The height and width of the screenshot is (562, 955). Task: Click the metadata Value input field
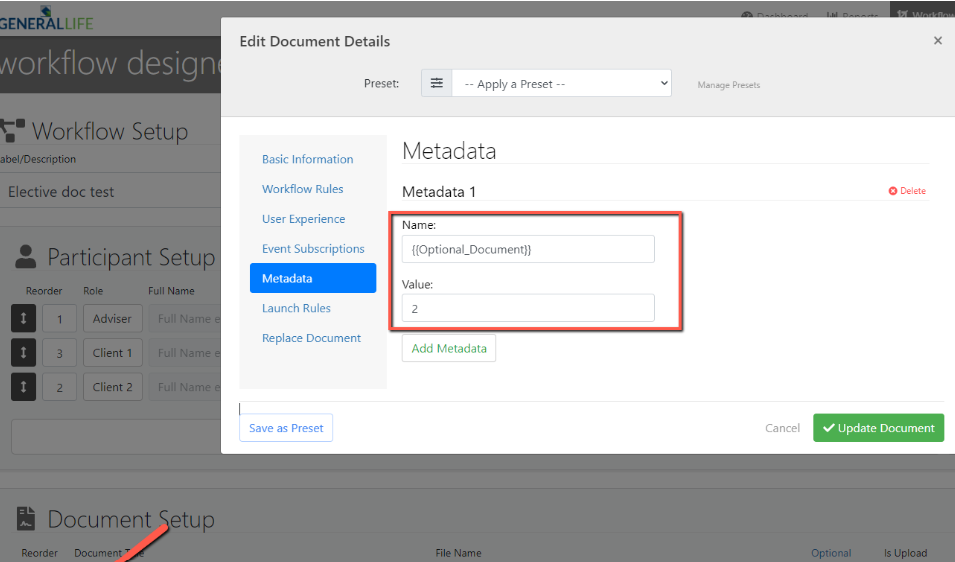click(528, 309)
